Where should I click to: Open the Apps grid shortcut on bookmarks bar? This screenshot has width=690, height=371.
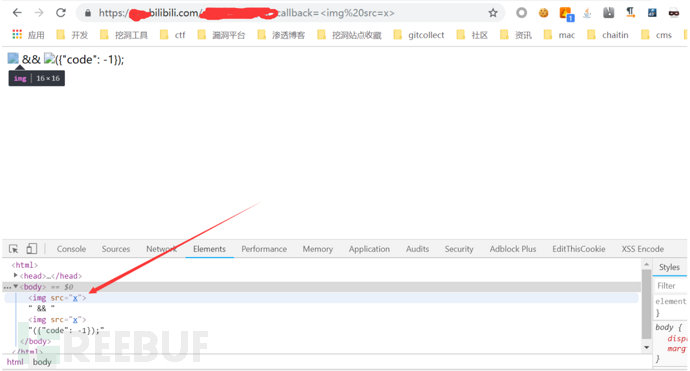point(17,34)
